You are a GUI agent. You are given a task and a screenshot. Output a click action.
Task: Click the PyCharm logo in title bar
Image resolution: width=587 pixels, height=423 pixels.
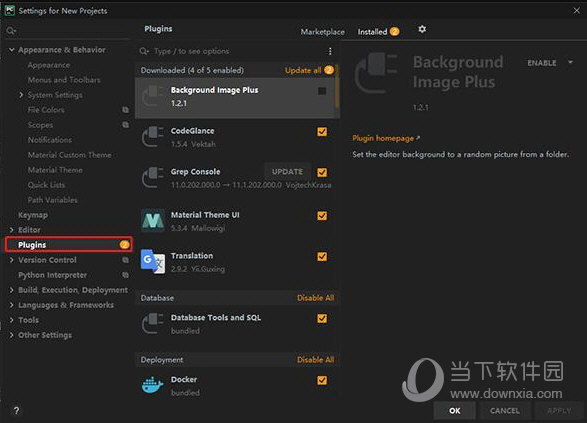tap(9, 10)
